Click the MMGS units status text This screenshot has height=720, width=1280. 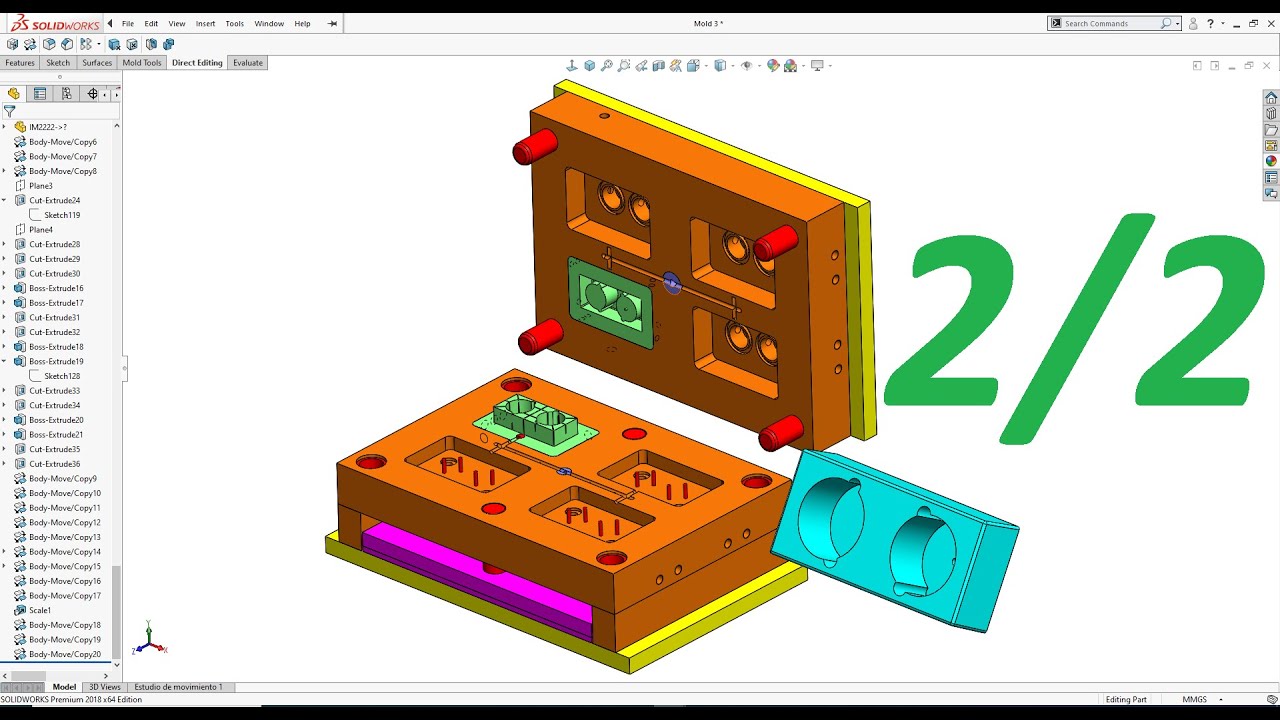click(1194, 699)
